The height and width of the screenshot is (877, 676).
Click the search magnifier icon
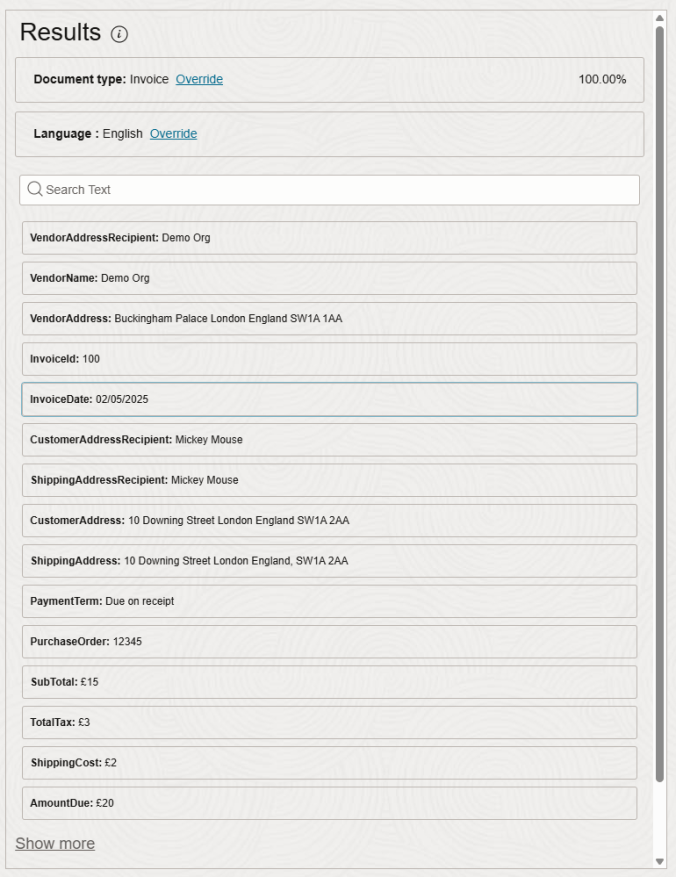point(37,187)
